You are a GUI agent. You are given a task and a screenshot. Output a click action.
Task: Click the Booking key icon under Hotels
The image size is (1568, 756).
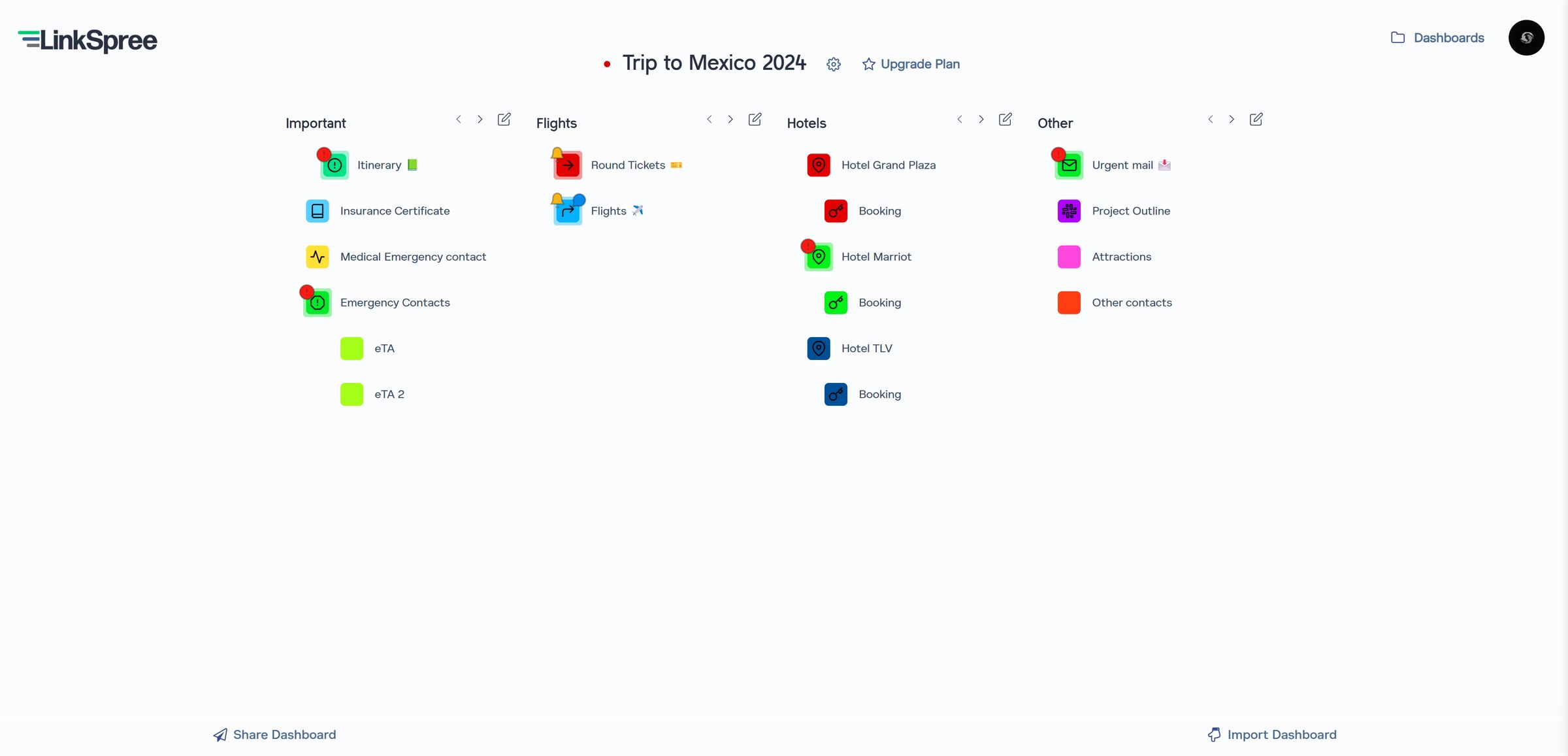(835, 210)
